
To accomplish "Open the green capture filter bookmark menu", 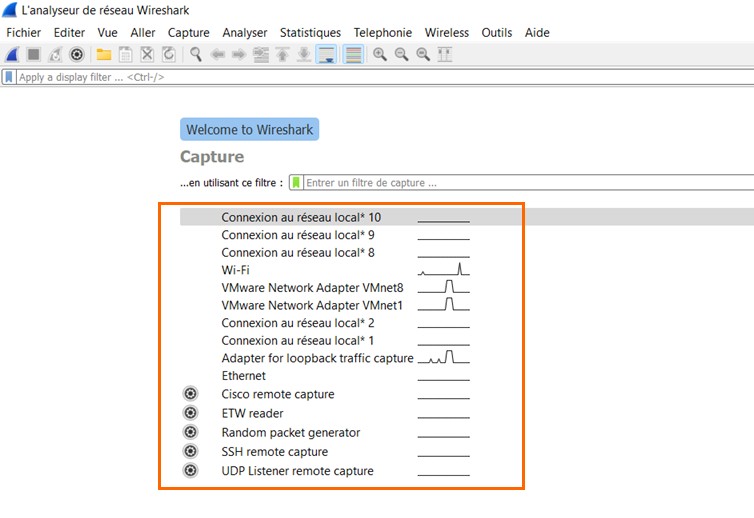I will coord(296,183).
